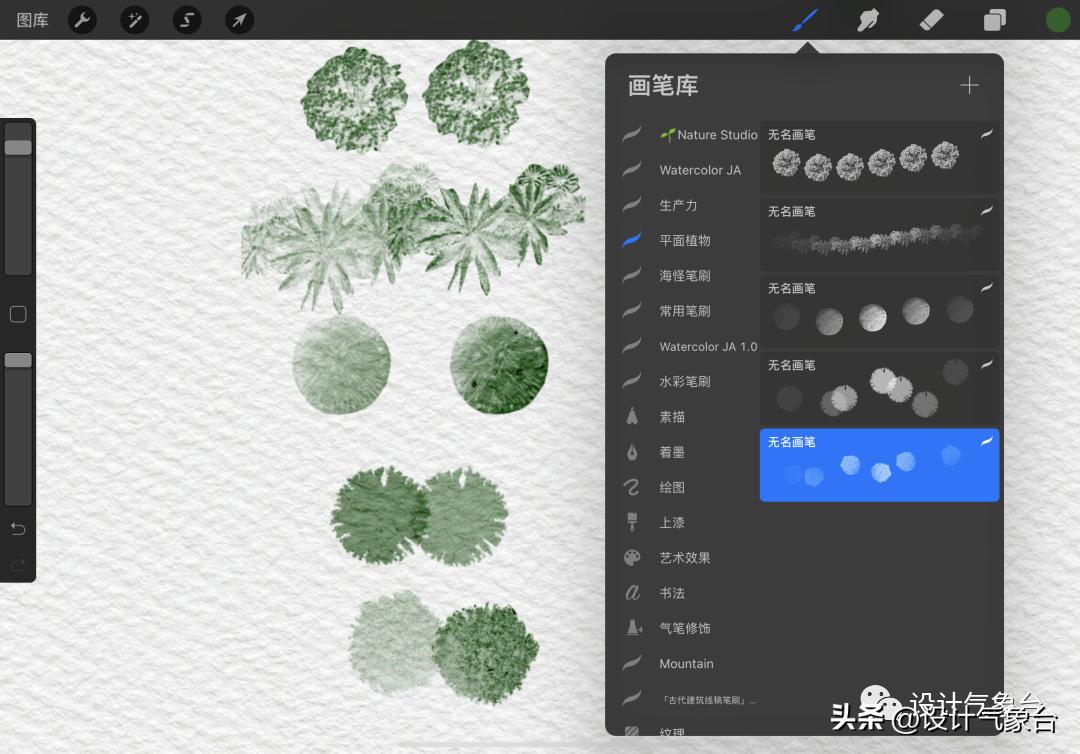Select the highlighted blue 无名画笔 brush

click(879, 465)
